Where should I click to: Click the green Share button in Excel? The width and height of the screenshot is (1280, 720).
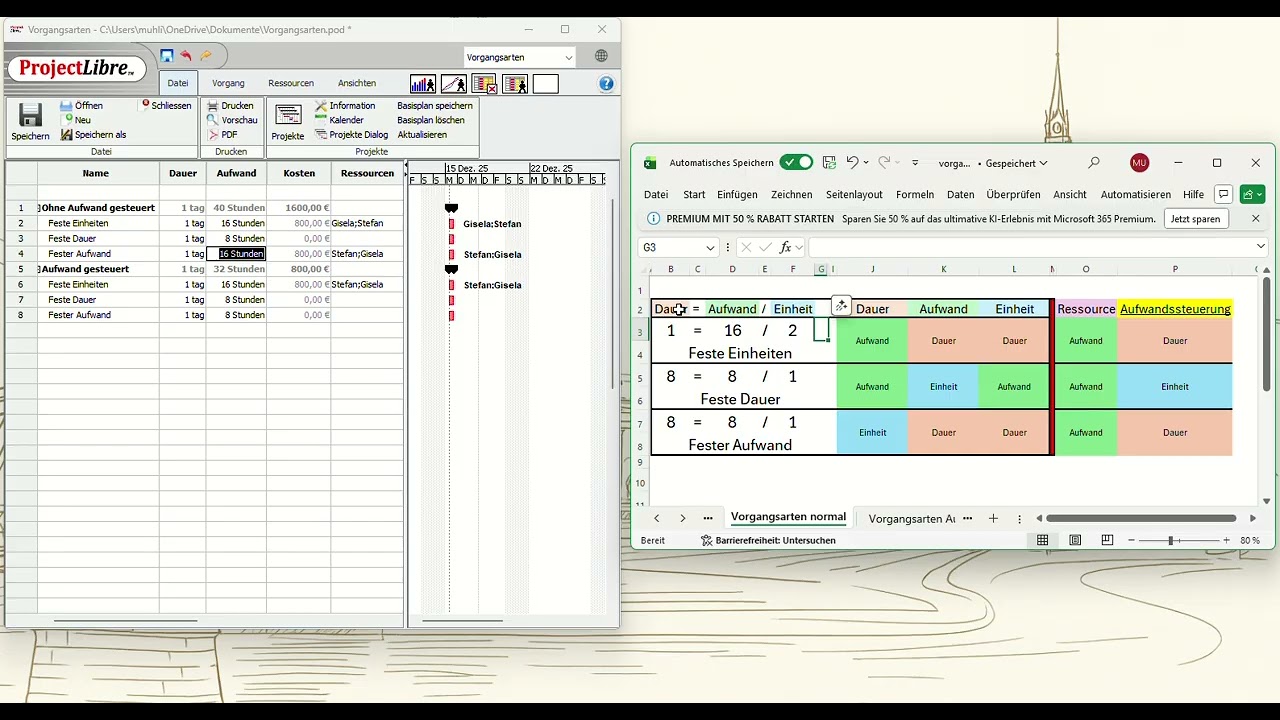[1252, 194]
